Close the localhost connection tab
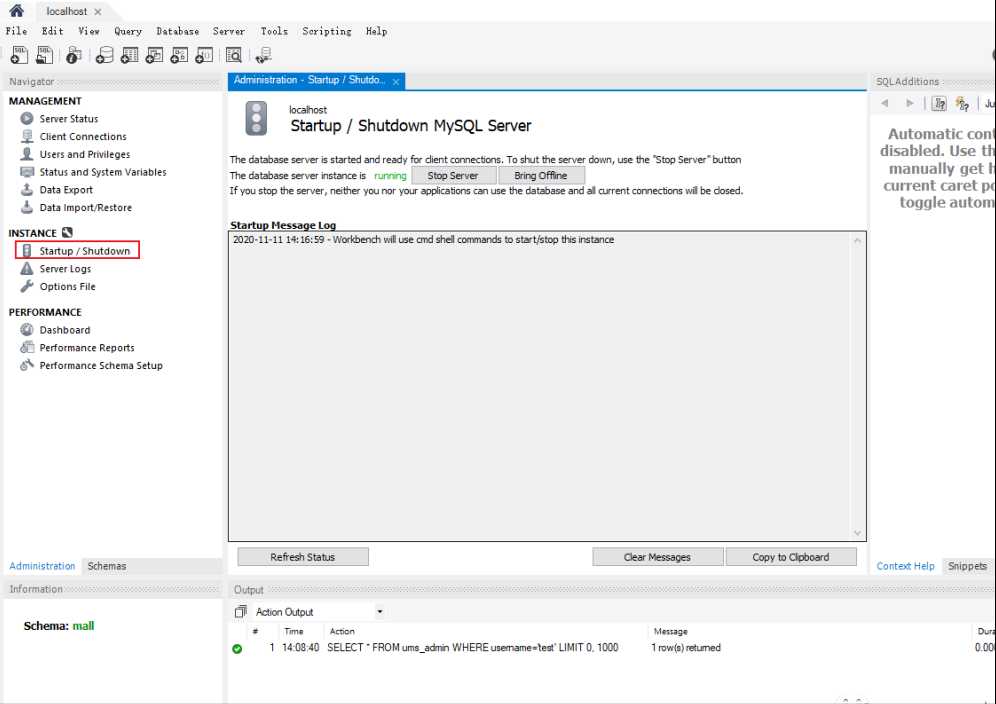The width and height of the screenshot is (996, 704). 97,12
